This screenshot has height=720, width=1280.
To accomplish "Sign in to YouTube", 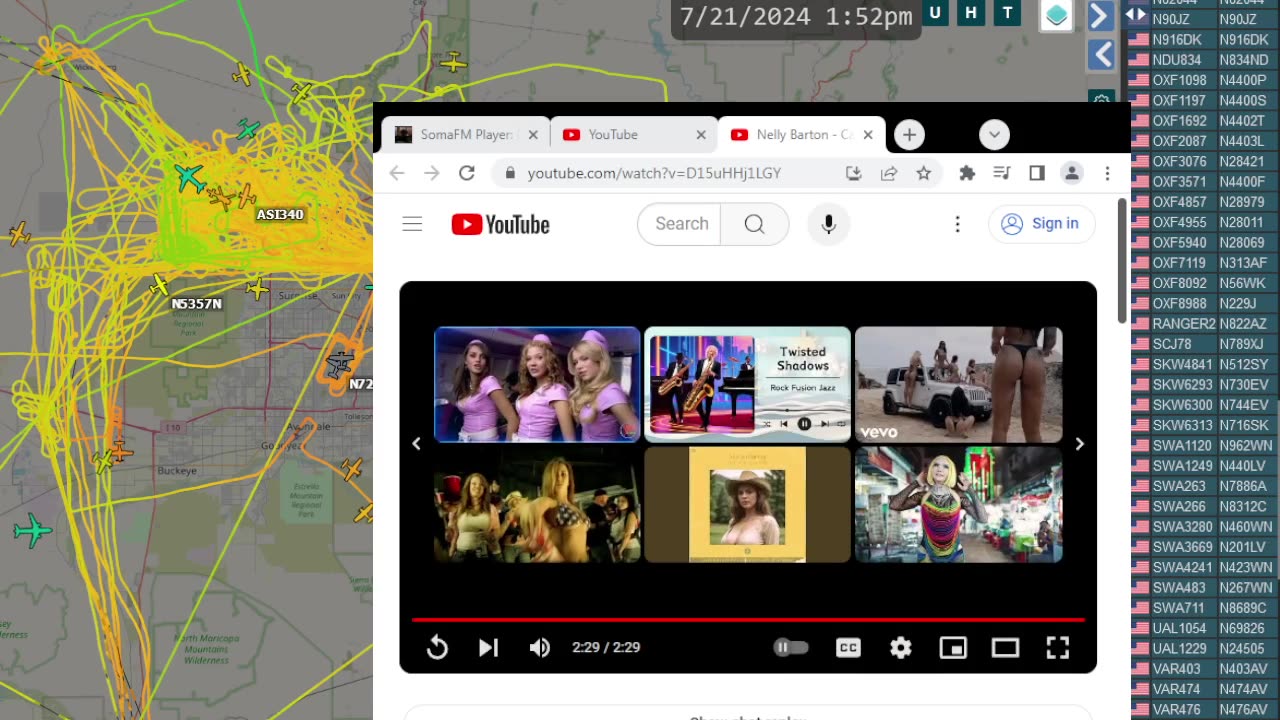I will pyautogui.click(x=1041, y=224).
